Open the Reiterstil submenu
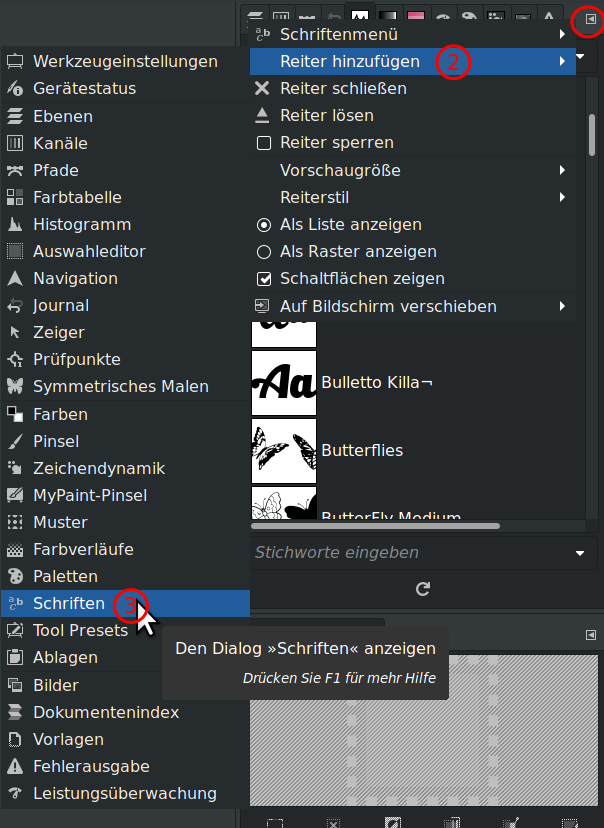604x828 pixels. coord(412,197)
